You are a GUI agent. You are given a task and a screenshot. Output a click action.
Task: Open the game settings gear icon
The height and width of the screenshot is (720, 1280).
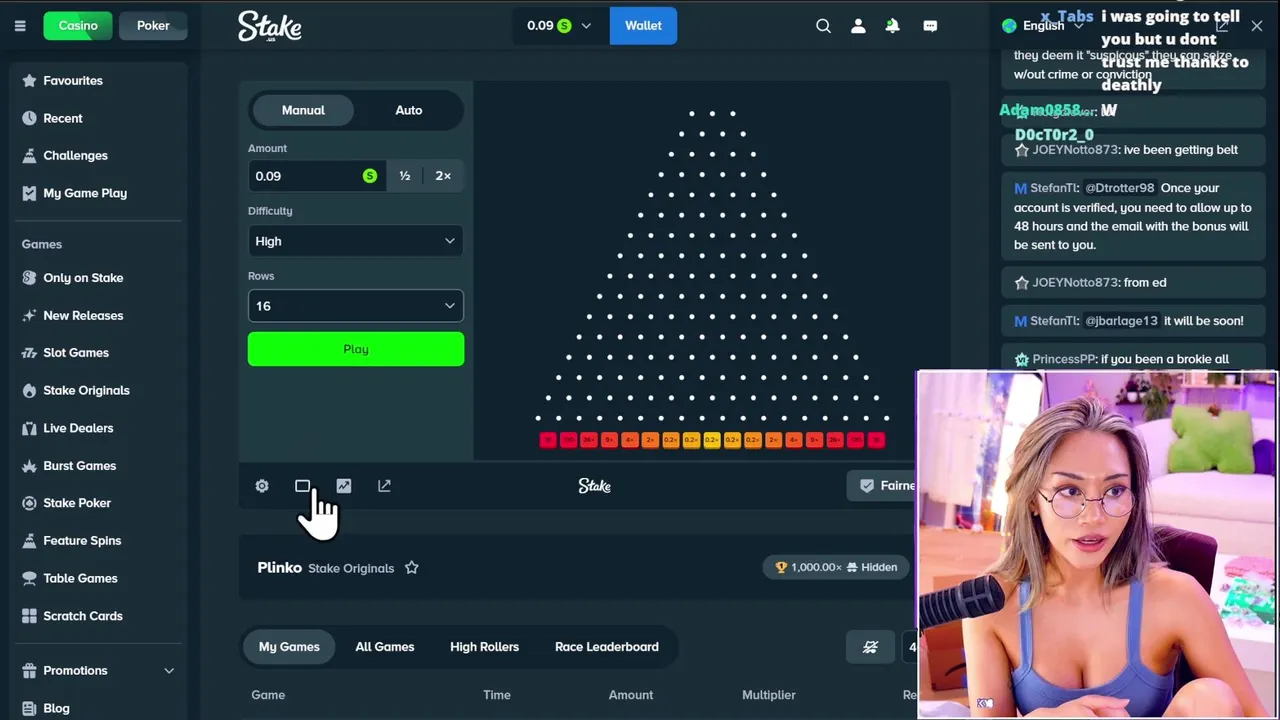(262, 486)
